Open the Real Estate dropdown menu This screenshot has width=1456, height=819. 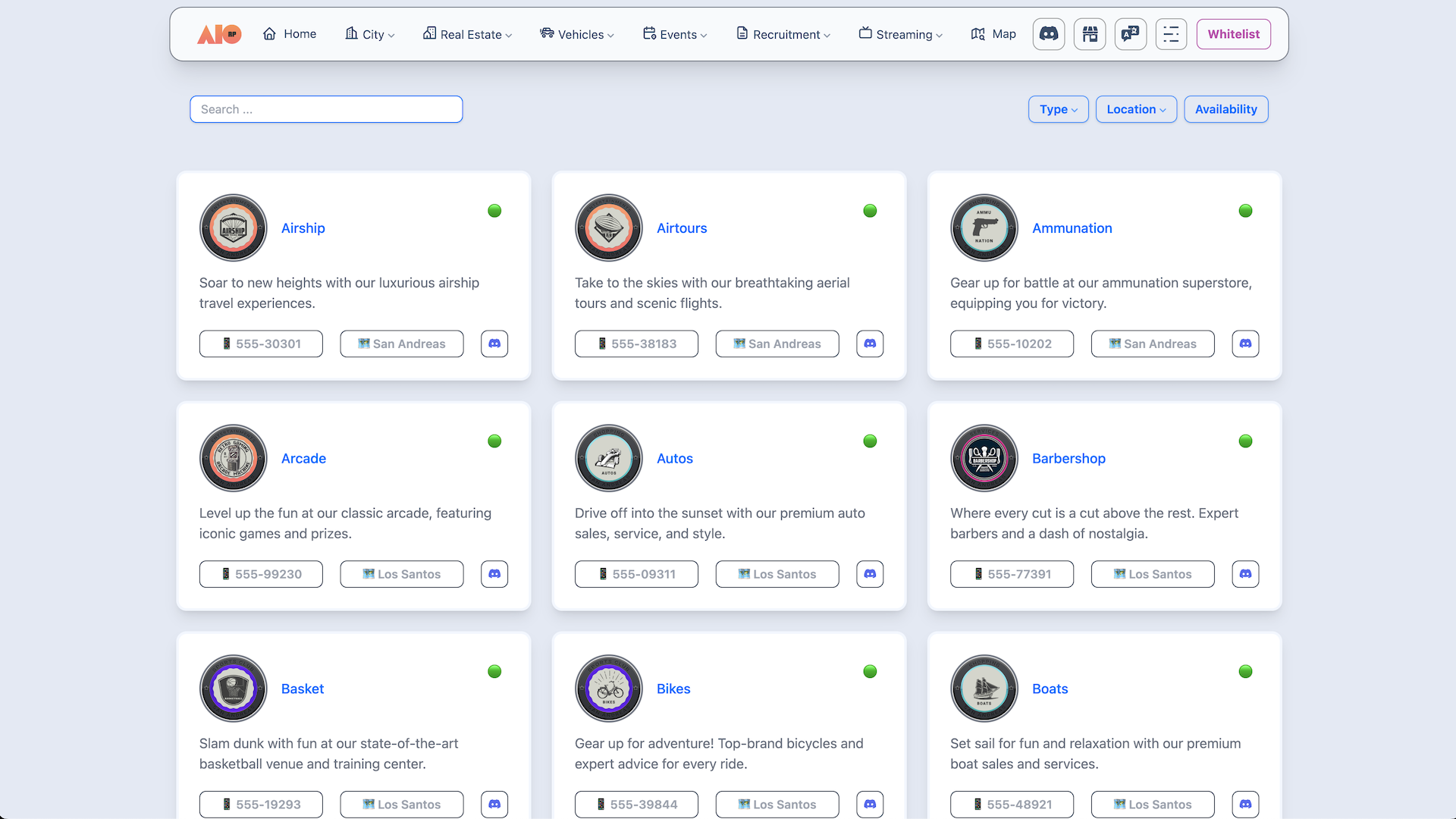468,34
